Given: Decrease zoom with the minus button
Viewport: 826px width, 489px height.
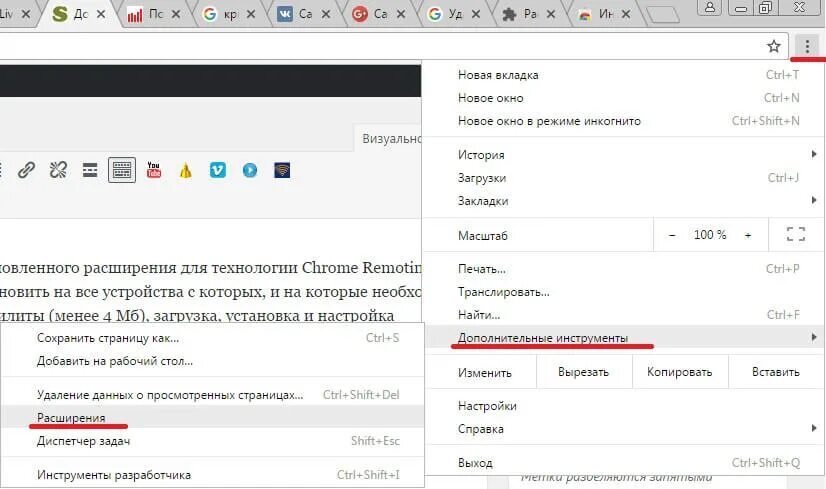Looking at the screenshot, I should pos(672,235).
